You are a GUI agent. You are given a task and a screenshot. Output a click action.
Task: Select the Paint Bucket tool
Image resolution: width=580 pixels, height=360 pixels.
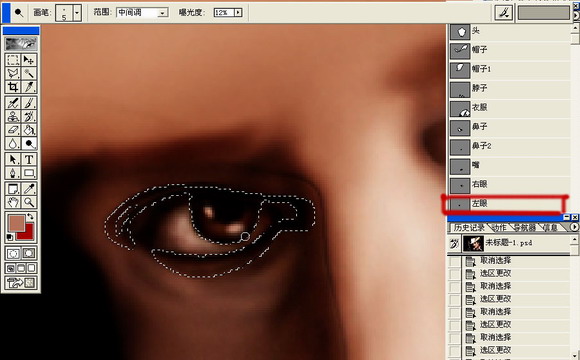coord(29,130)
